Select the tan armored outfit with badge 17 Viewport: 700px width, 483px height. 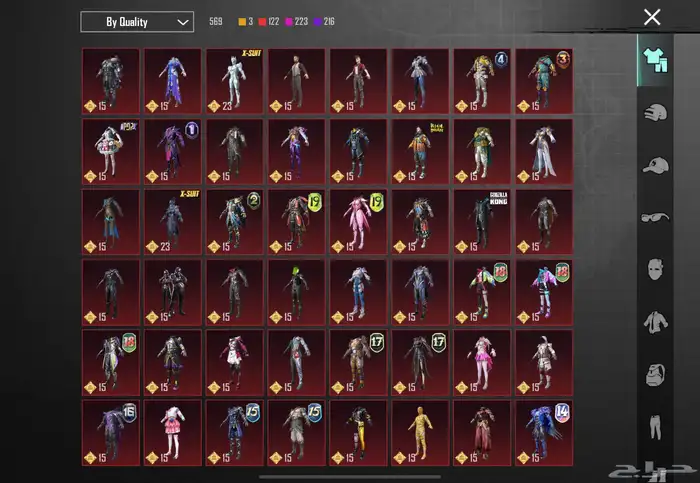pos(358,362)
